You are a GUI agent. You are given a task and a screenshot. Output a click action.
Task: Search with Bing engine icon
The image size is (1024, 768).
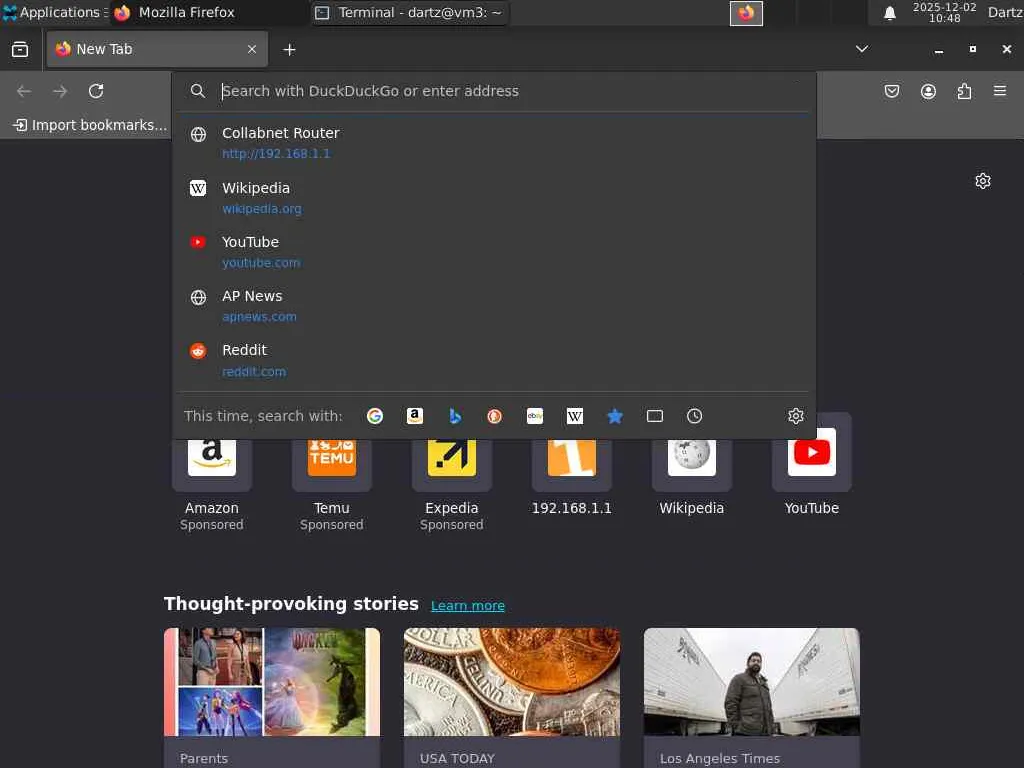pos(455,416)
